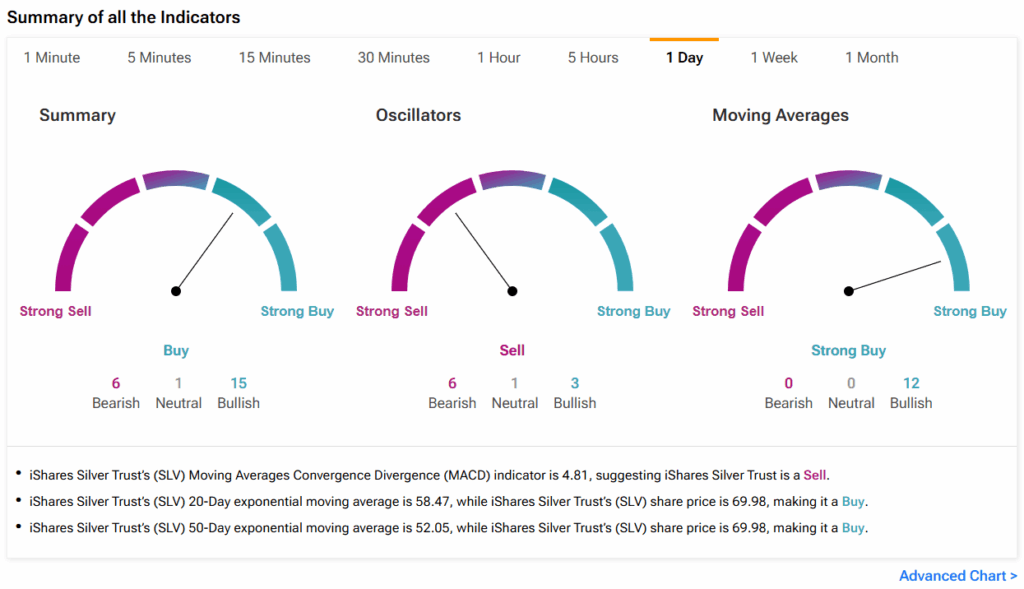The image size is (1024, 589).
Task: Open the 15 Minutes tab
Action: pyautogui.click(x=274, y=58)
